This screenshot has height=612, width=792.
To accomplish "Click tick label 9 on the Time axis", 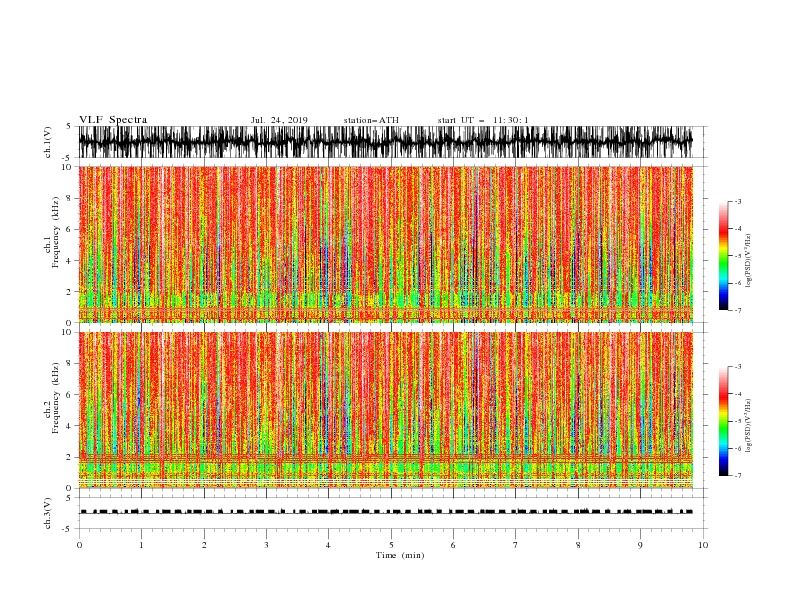I will pyautogui.click(x=640, y=545).
